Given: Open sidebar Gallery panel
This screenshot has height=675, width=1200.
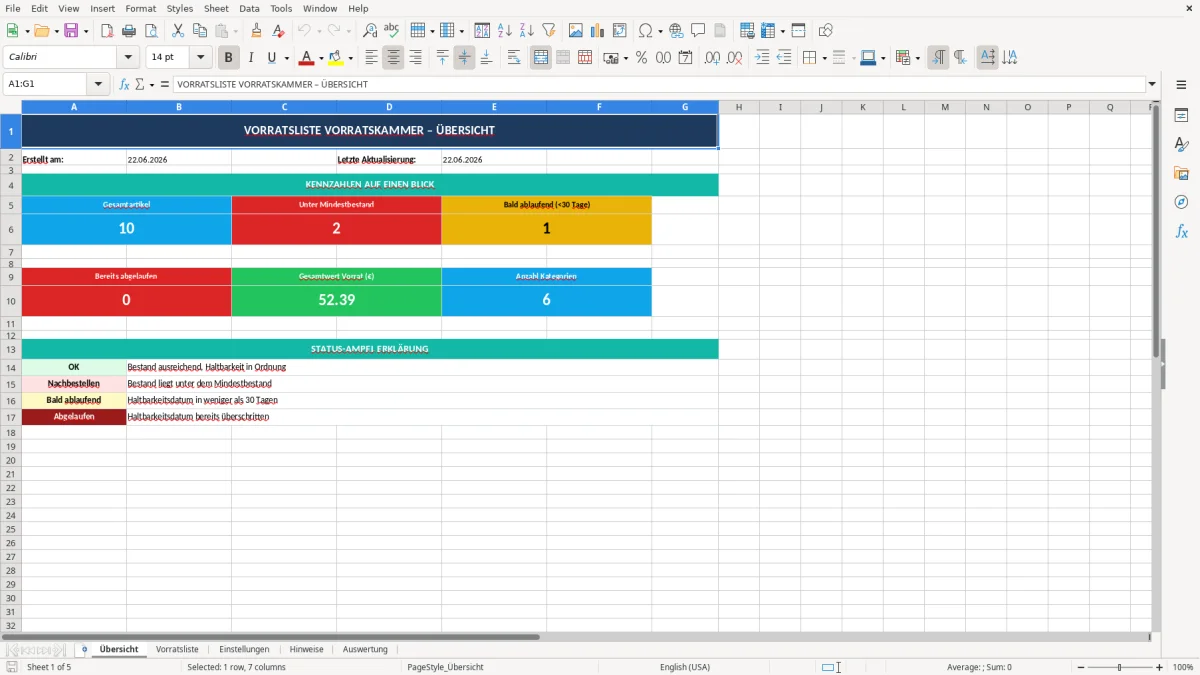Looking at the screenshot, I should [x=1181, y=173].
